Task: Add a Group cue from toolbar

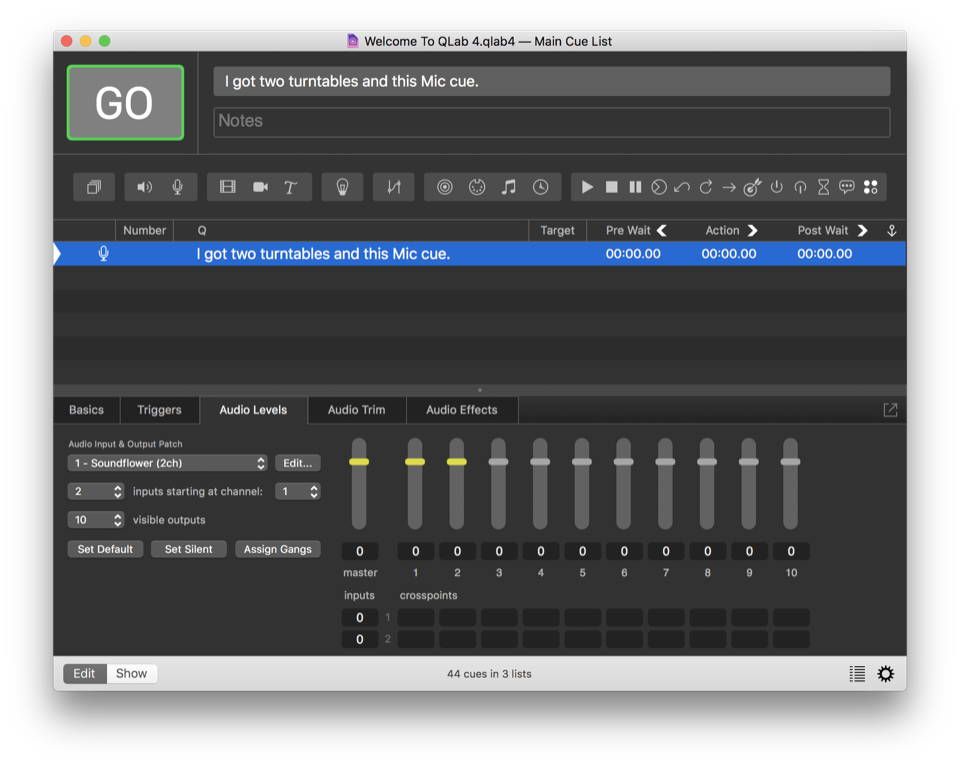Action: pyautogui.click(x=94, y=187)
